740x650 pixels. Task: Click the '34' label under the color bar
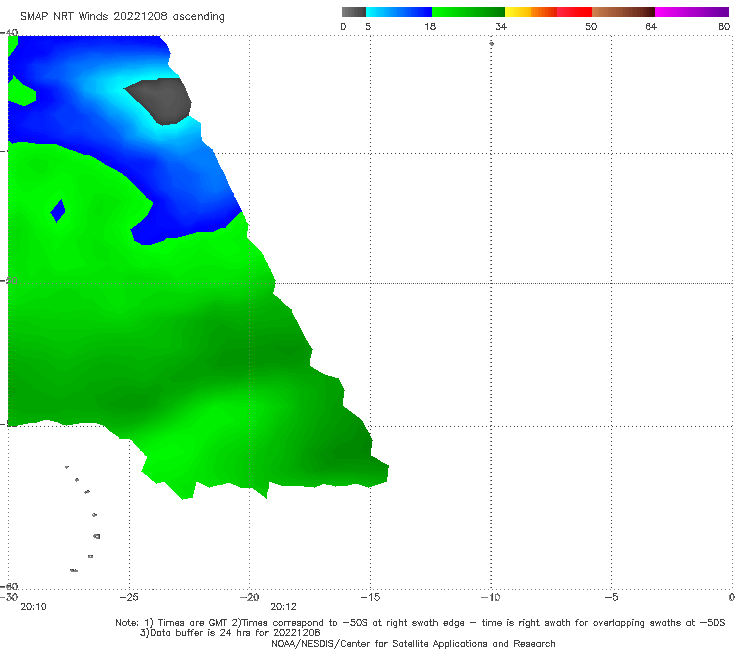click(x=501, y=27)
